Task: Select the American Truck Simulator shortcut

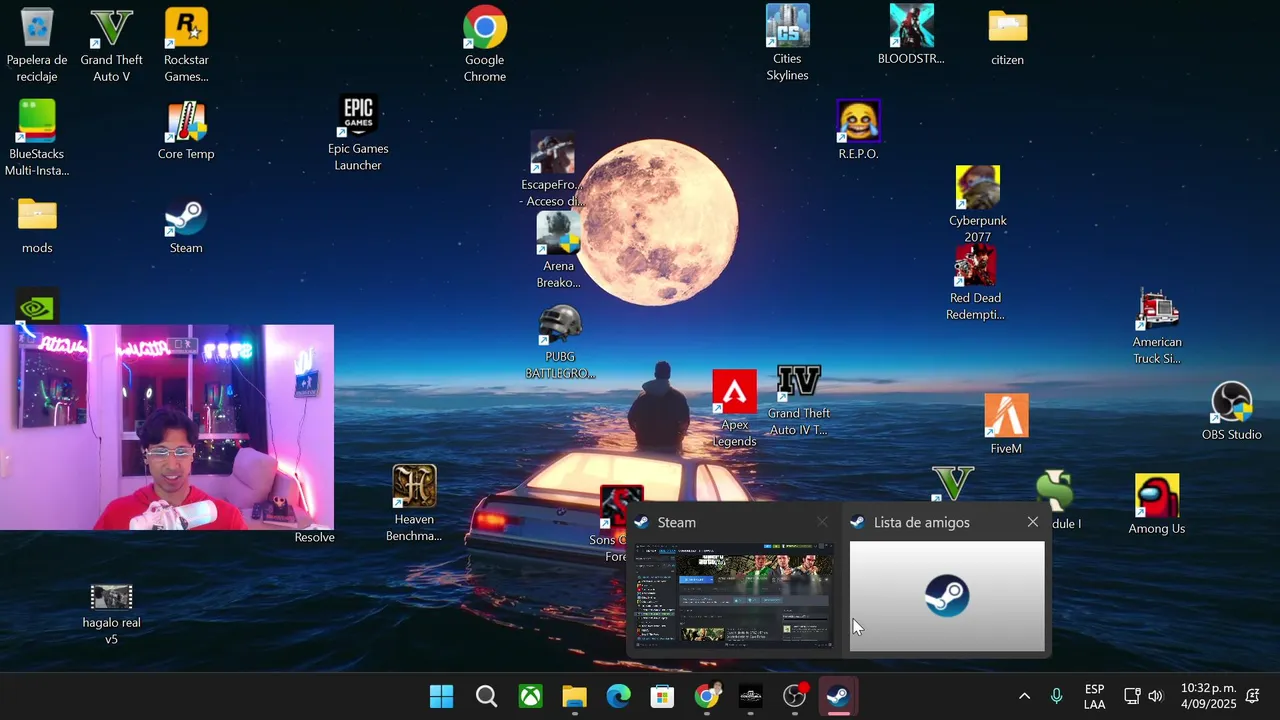Action: (1157, 327)
